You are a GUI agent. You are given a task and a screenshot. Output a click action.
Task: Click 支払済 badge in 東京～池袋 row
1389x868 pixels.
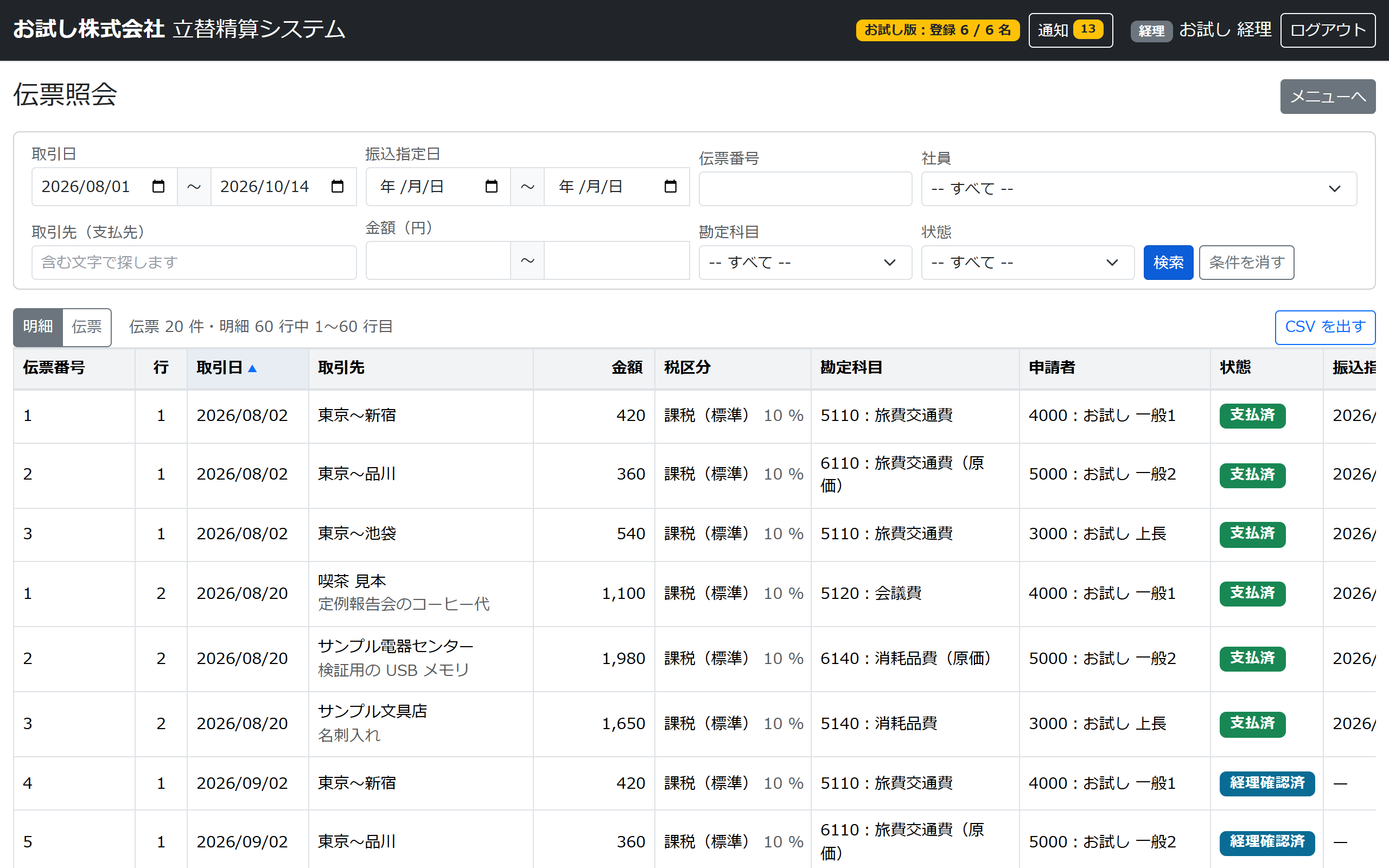(x=1252, y=534)
